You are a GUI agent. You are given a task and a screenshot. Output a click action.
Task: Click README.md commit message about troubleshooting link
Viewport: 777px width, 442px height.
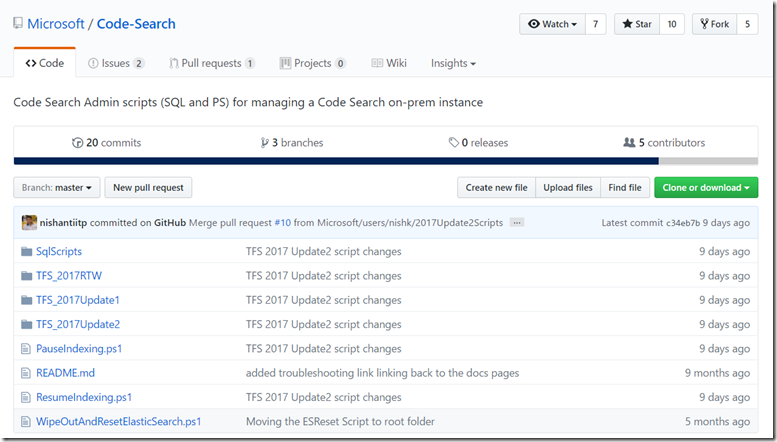pos(383,373)
